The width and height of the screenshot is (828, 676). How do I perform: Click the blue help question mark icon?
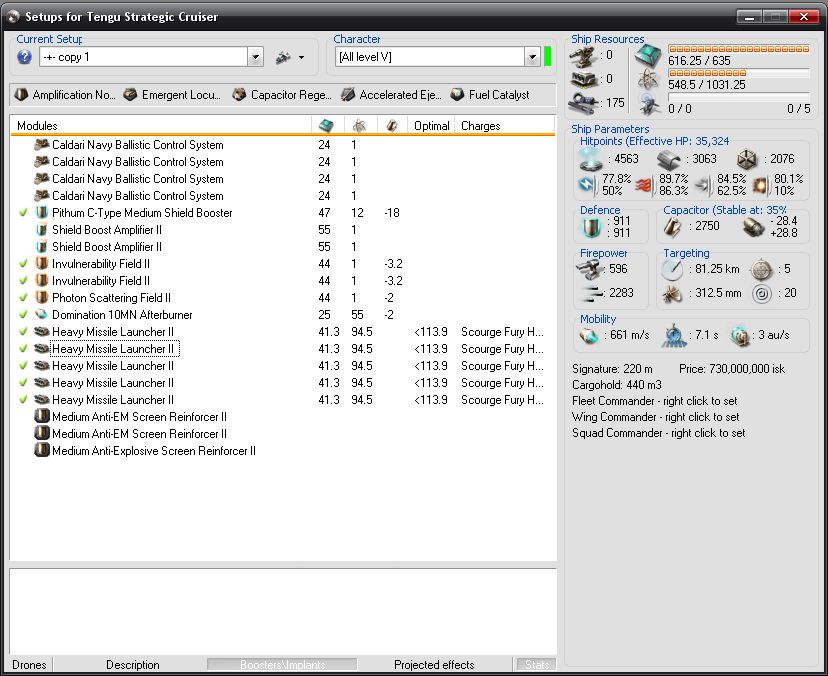(x=24, y=57)
